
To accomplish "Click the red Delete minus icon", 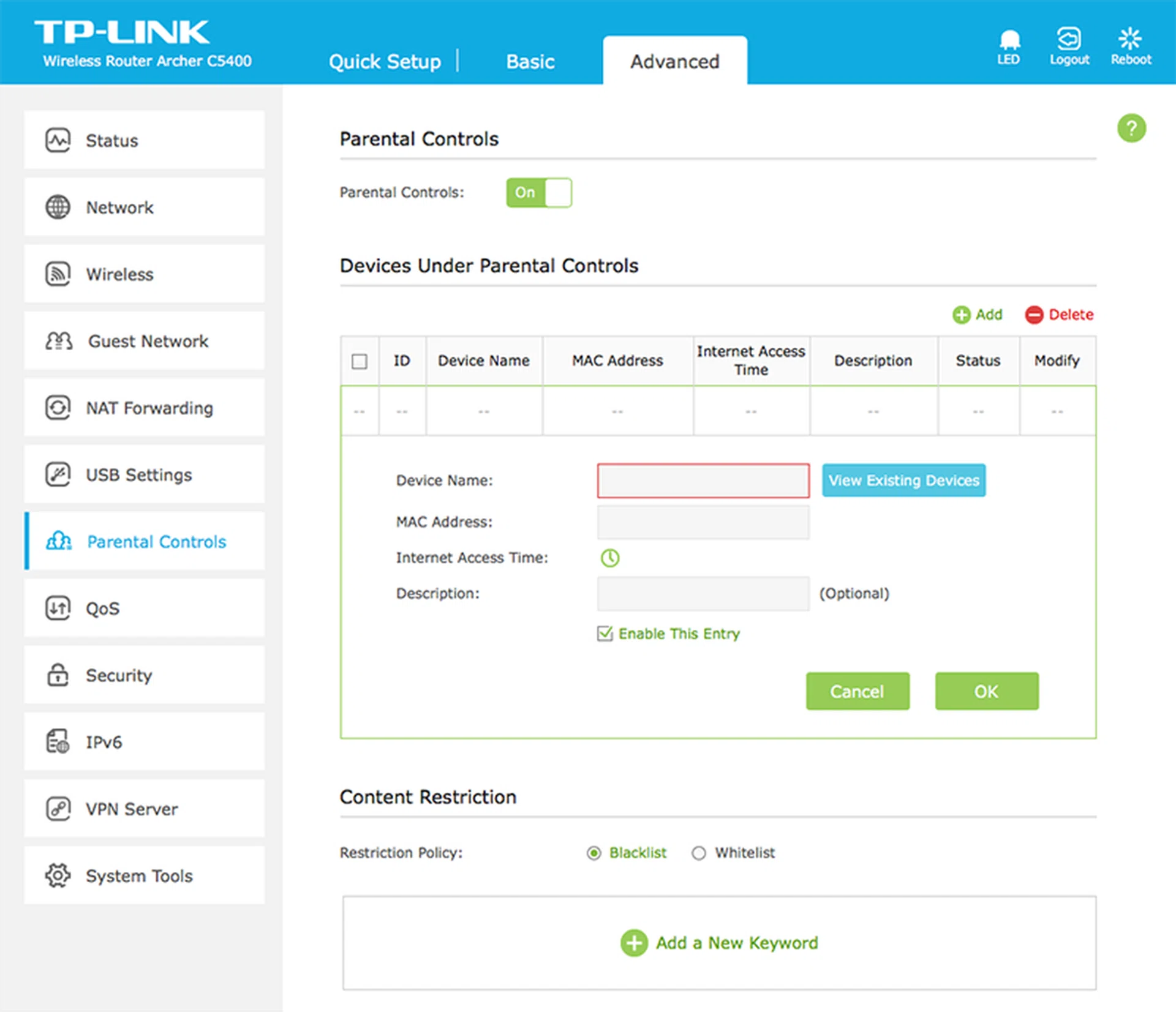I will (1034, 315).
